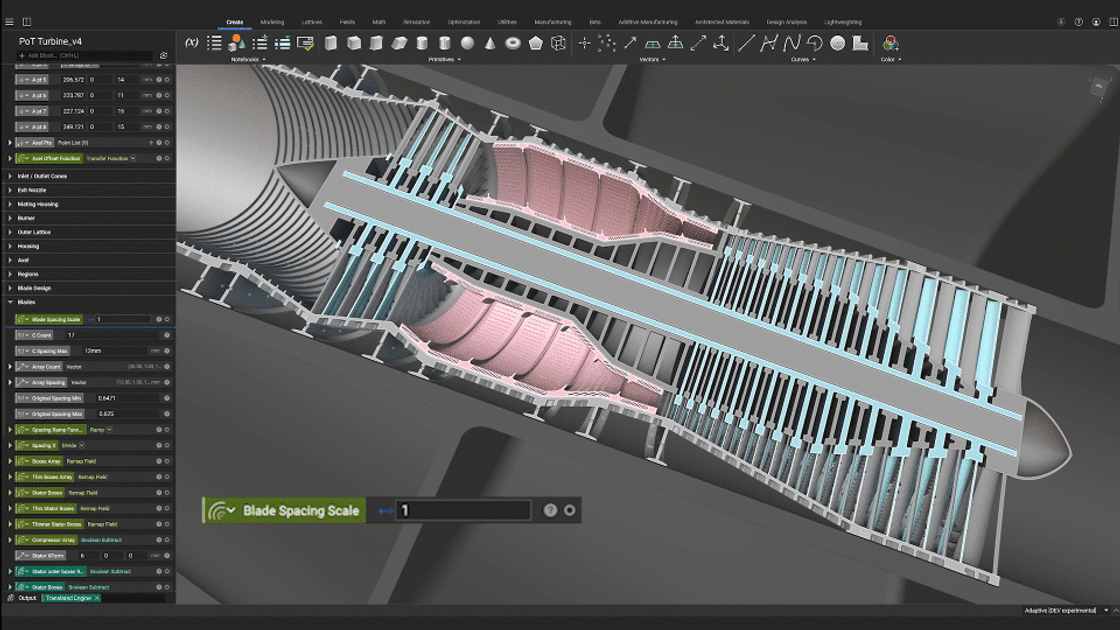Expand the Inlet / Outlet Cones section
Image resolution: width=1120 pixels, height=630 pixels.
[10, 176]
